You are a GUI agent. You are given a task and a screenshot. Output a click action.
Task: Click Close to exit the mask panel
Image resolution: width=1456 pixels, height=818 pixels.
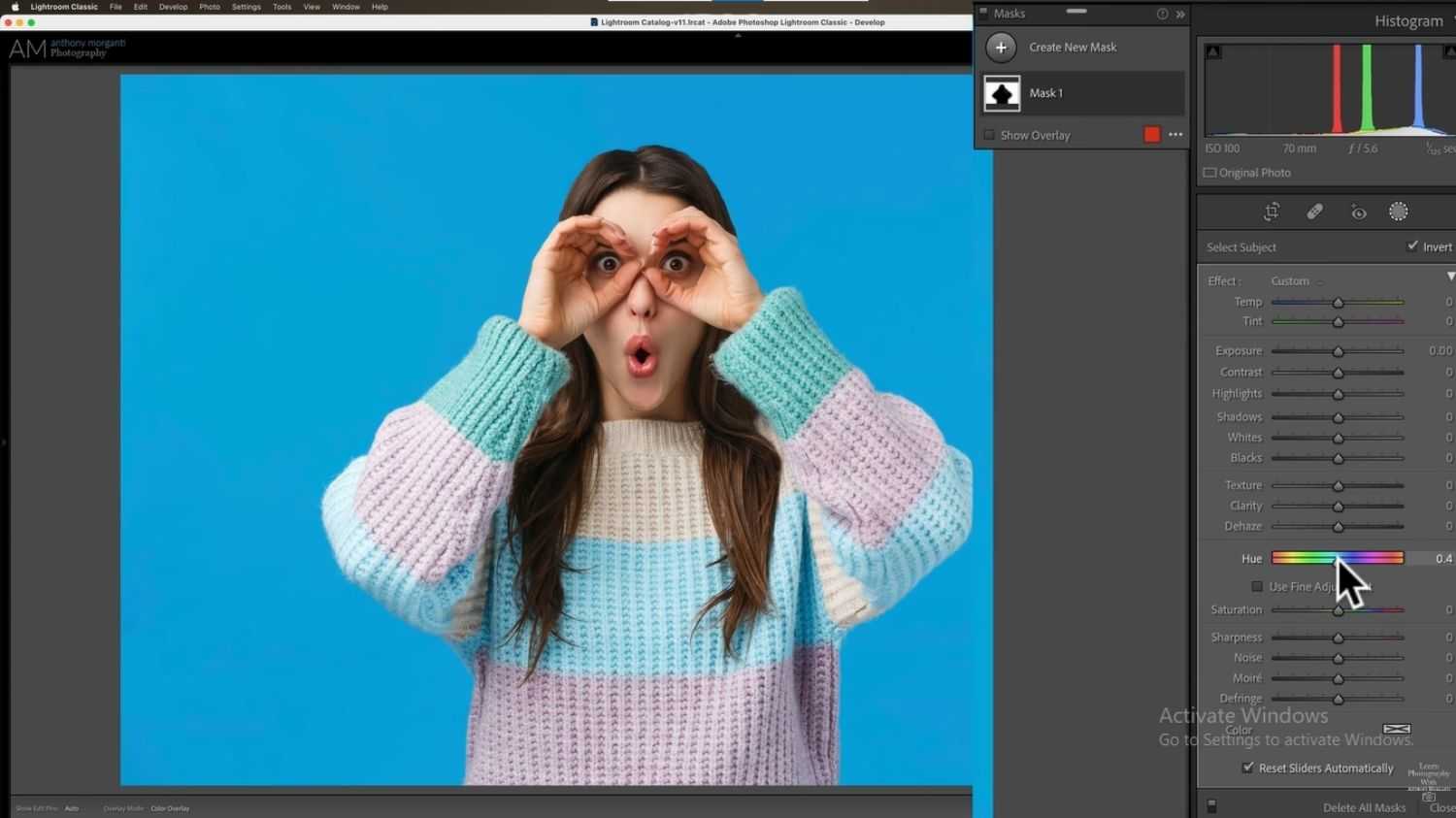coord(1440,807)
